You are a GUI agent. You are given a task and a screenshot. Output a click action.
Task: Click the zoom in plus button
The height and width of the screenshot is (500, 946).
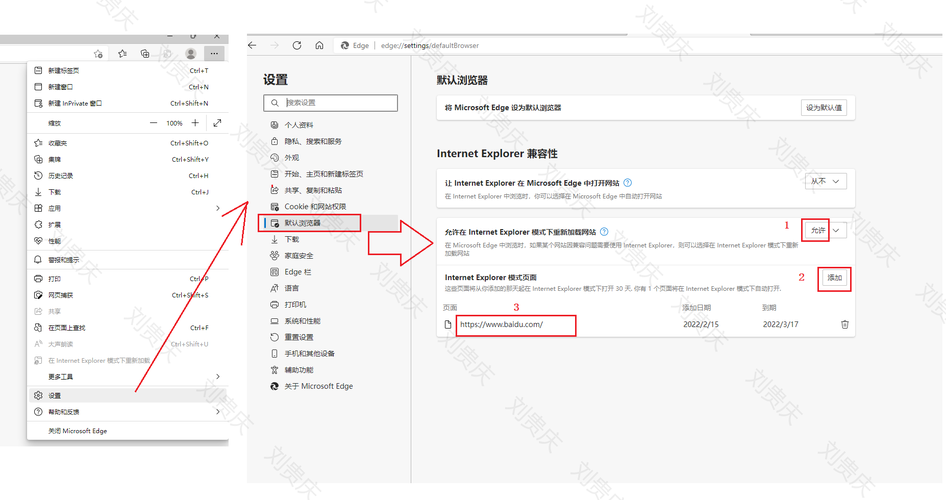[195, 123]
